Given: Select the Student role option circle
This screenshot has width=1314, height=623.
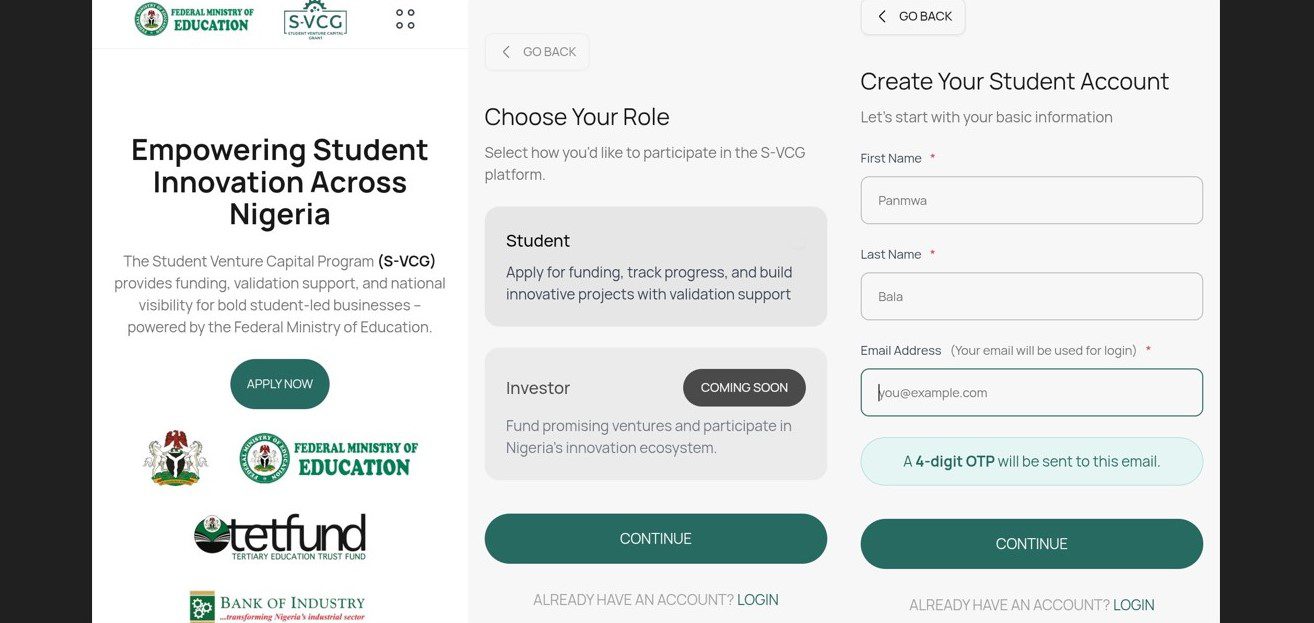Looking at the screenshot, I should (x=798, y=242).
